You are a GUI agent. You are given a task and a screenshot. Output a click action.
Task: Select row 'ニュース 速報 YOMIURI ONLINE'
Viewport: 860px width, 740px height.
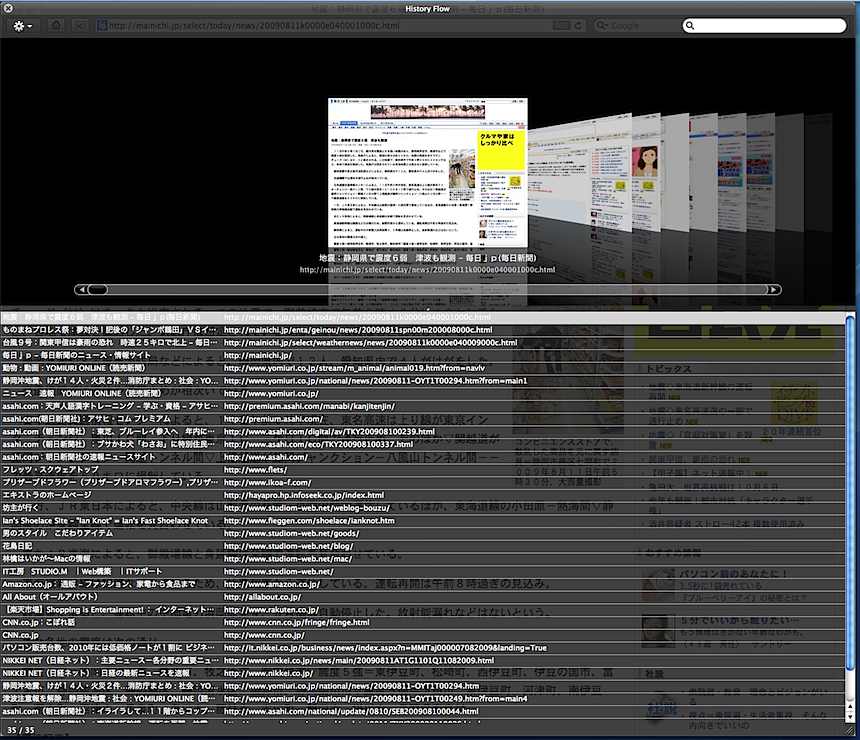(x=422, y=393)
